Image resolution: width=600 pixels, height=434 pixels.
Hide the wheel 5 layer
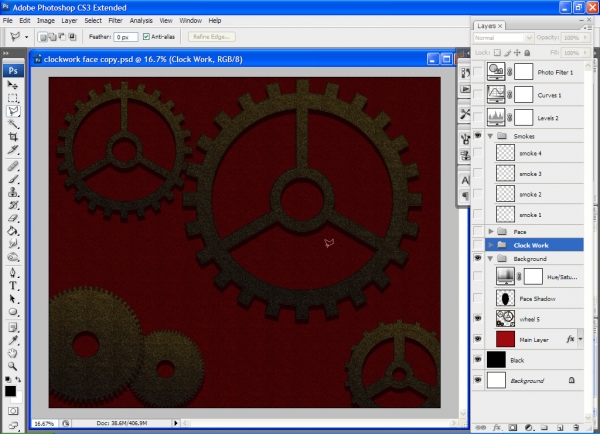click(x=478, y=318)
